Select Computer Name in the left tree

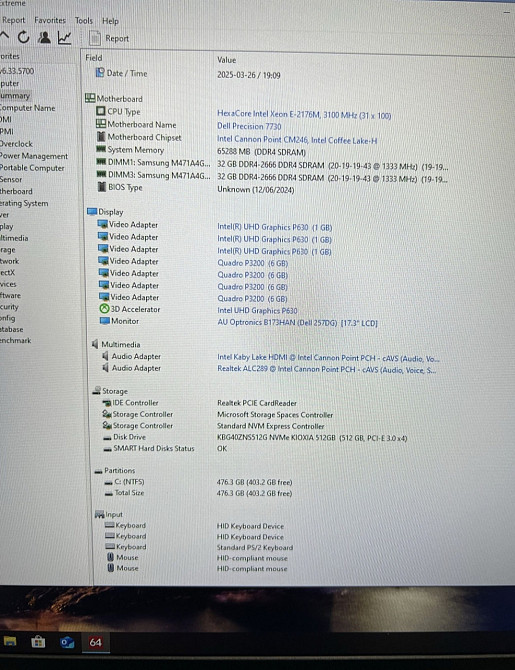pos(27,108)
